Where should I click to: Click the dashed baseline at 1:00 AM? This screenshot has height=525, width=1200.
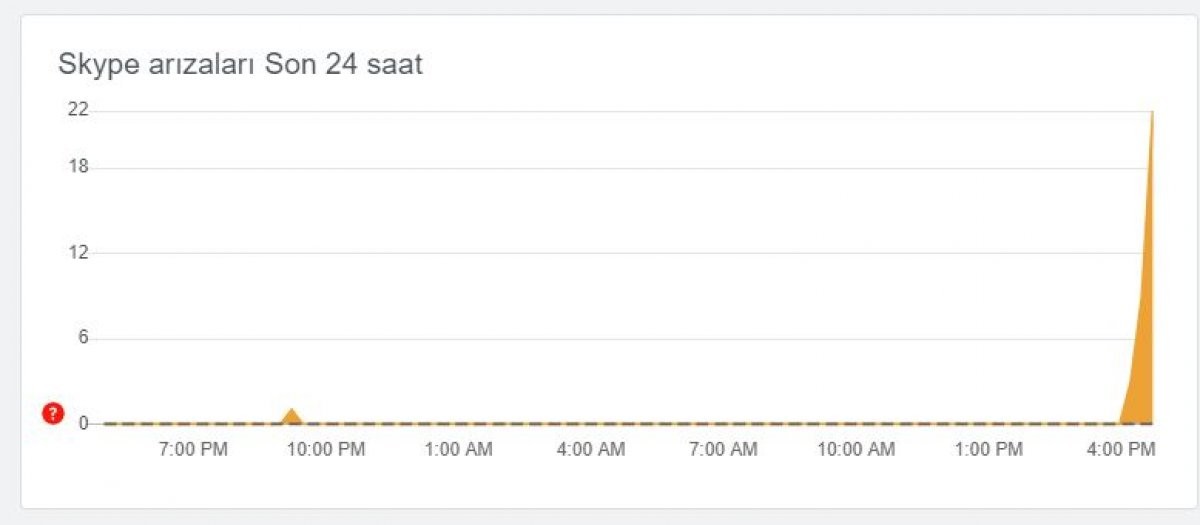tap(458, 424)
